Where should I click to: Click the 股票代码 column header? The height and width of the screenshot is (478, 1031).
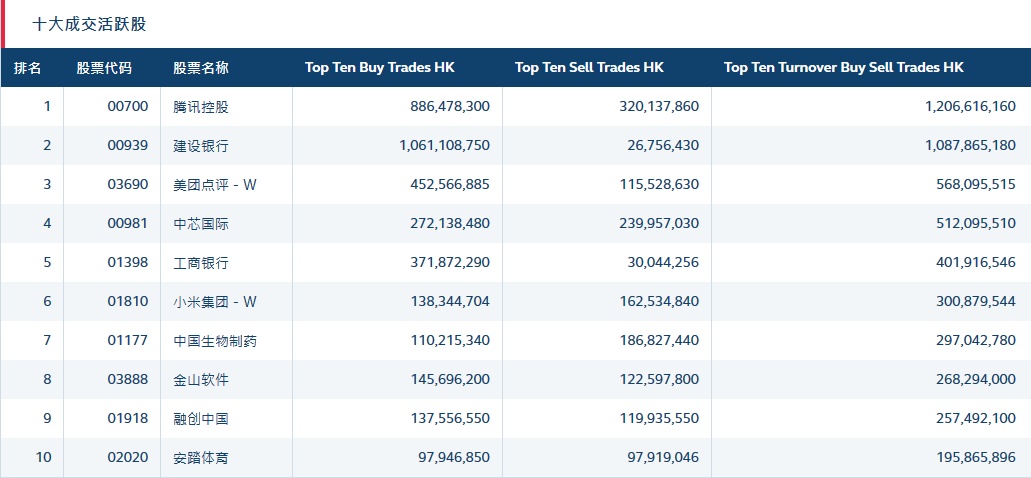[104, 68]
